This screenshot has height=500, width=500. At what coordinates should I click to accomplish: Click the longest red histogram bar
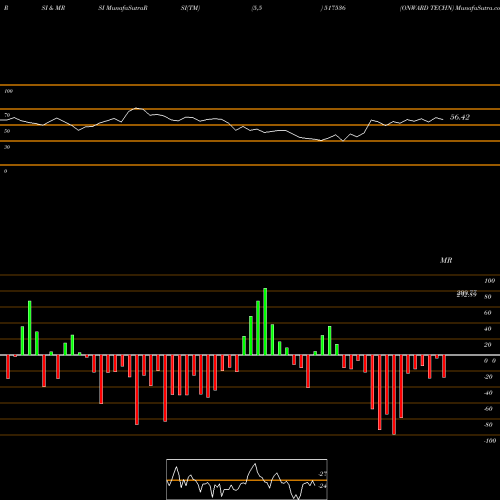coord(394,395)
